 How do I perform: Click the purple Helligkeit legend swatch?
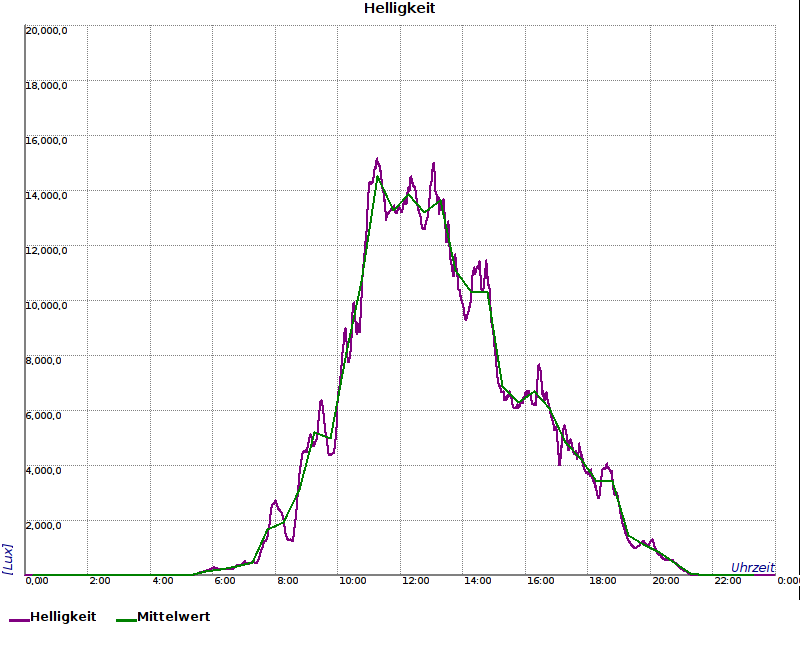pos(19,620)
